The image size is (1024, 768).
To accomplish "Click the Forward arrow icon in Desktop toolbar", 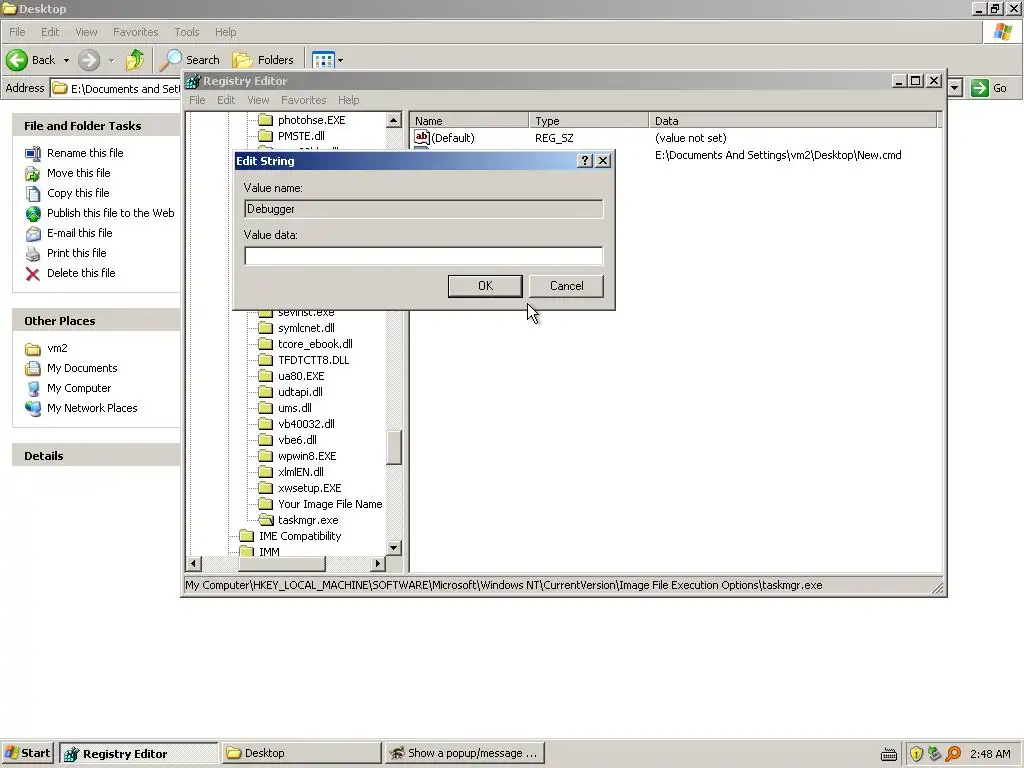I will point(89,60).
